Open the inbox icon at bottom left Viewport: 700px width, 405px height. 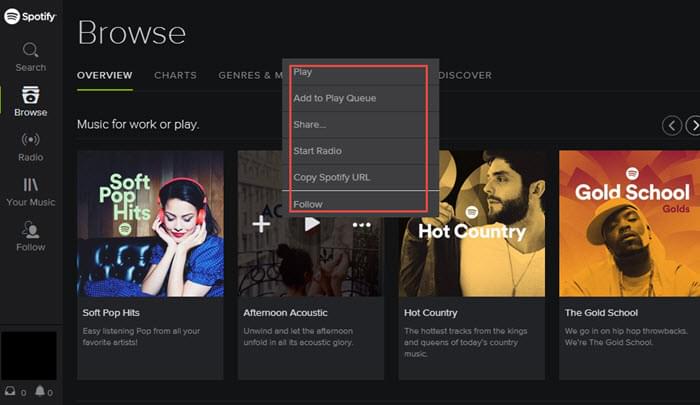[10, 392]
